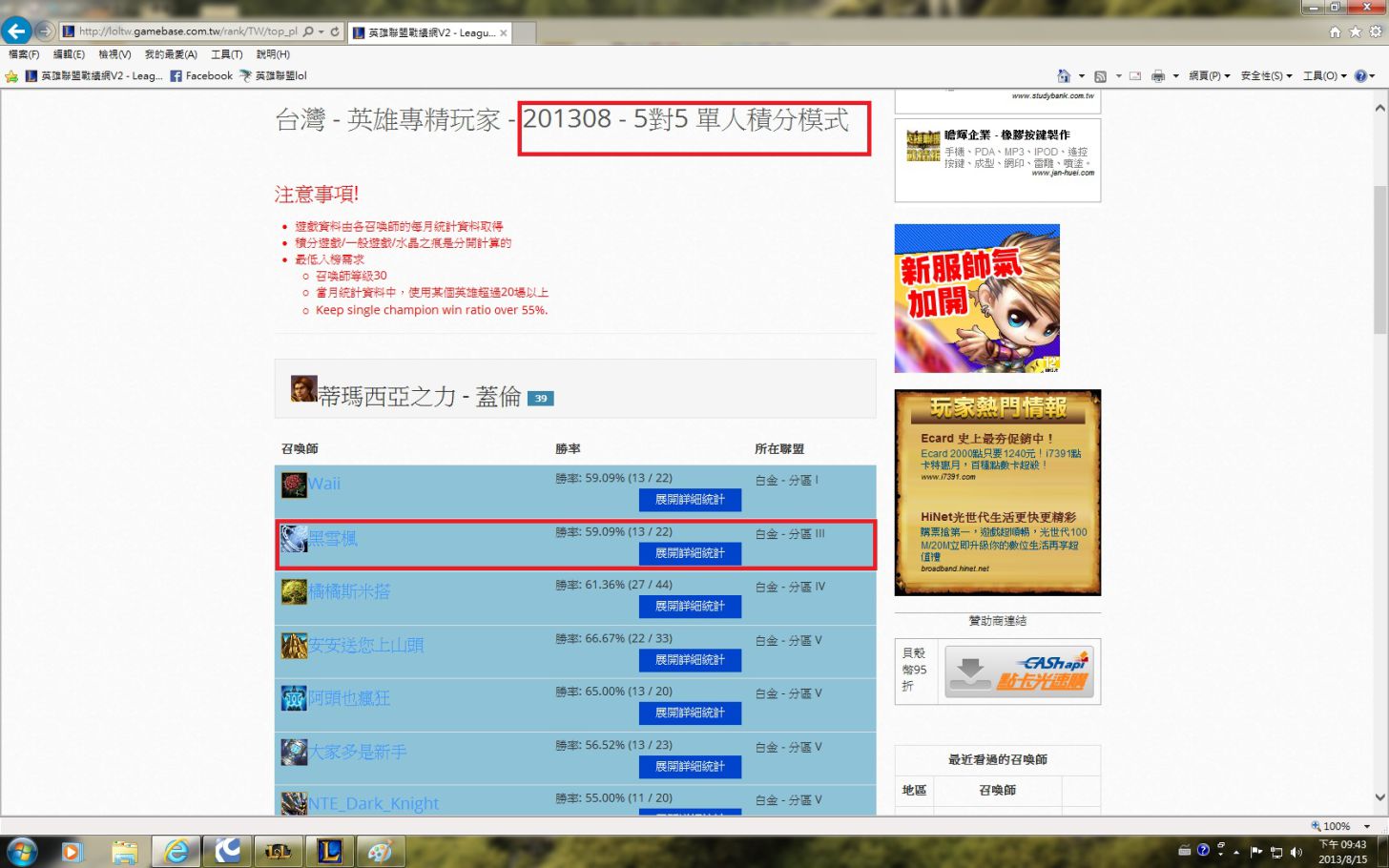Image resolution: width=1389 pixels, height=868 pixels.
Task: Click 展開詳細統計 button in Waii's row
Action: (x=690, y=500)
